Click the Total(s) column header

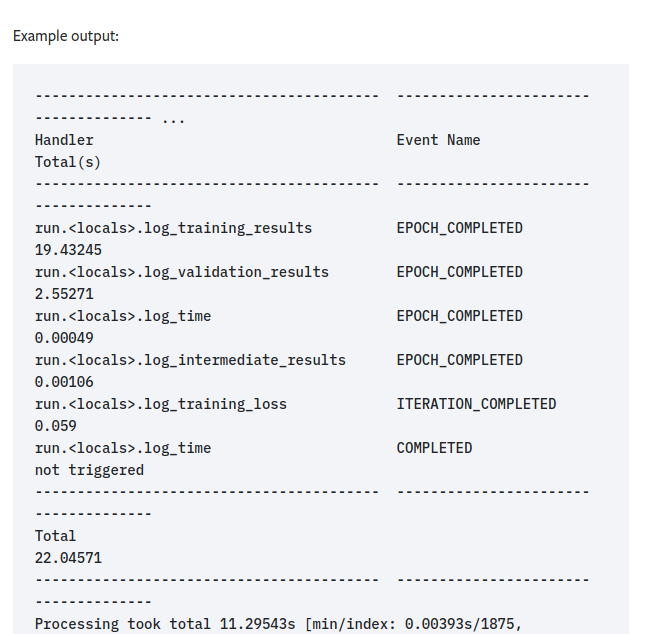coord(67,162)
